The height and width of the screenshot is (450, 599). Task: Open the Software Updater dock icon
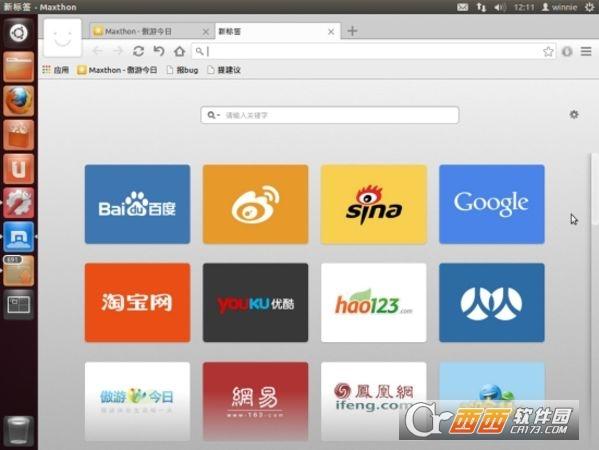[18, 271]
